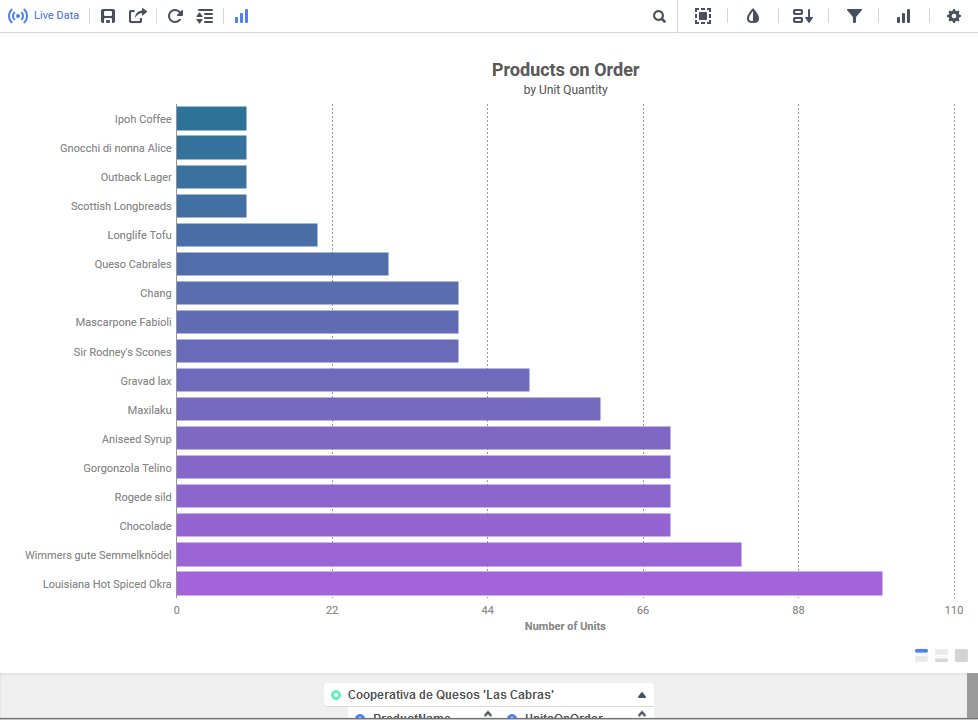Click the Cooperativa de Quesos 'Las Cabras' title
The image size is (978, 720).
pyautogui.click(x=450, y=694)
